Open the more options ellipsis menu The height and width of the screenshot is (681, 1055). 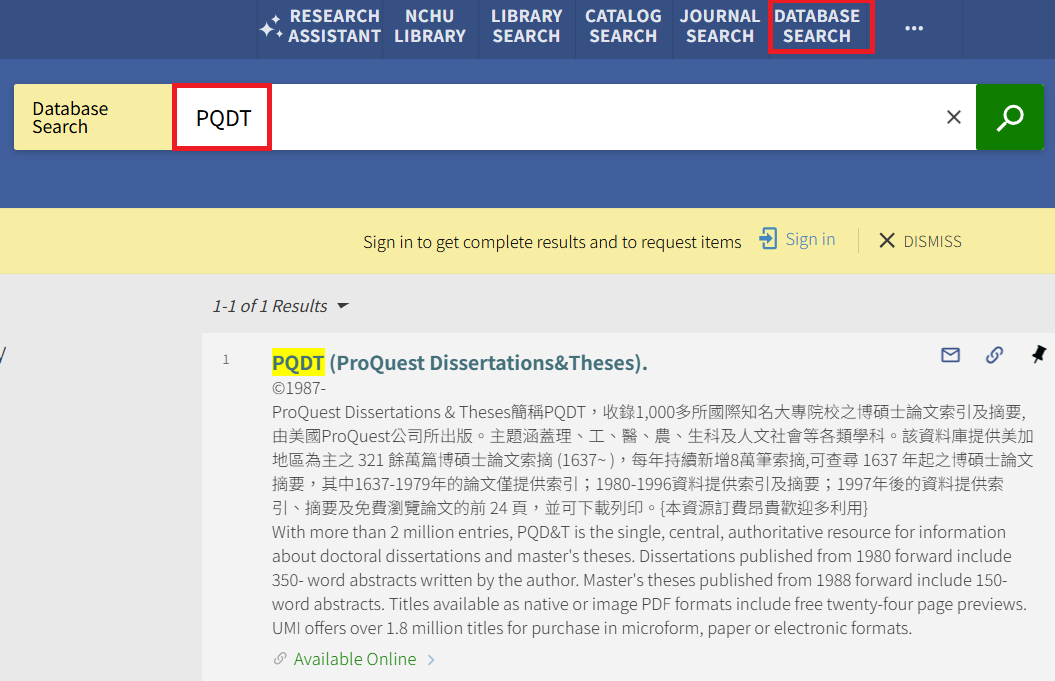(914, 28)
